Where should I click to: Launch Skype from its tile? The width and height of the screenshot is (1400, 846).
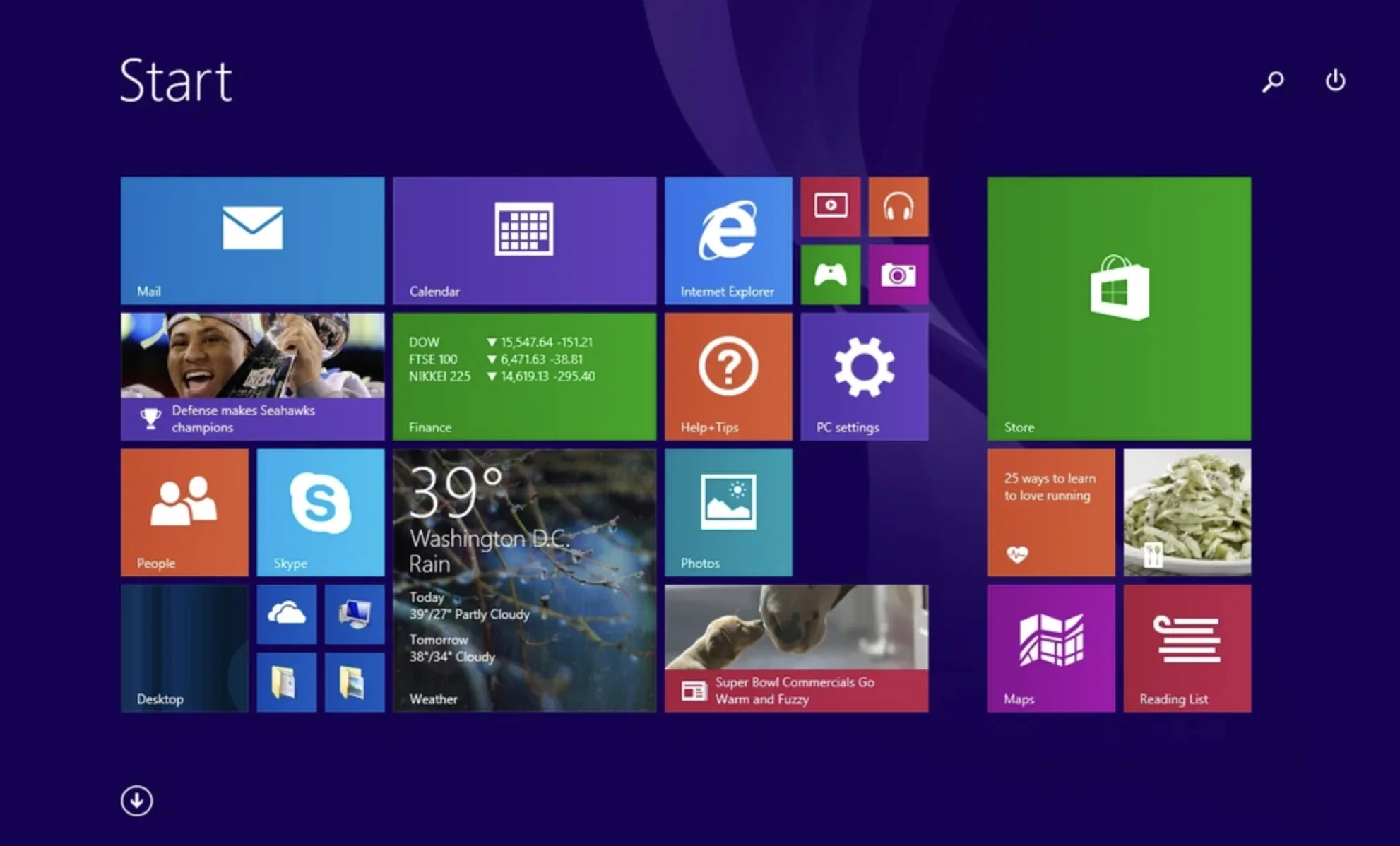pos(321,513)
